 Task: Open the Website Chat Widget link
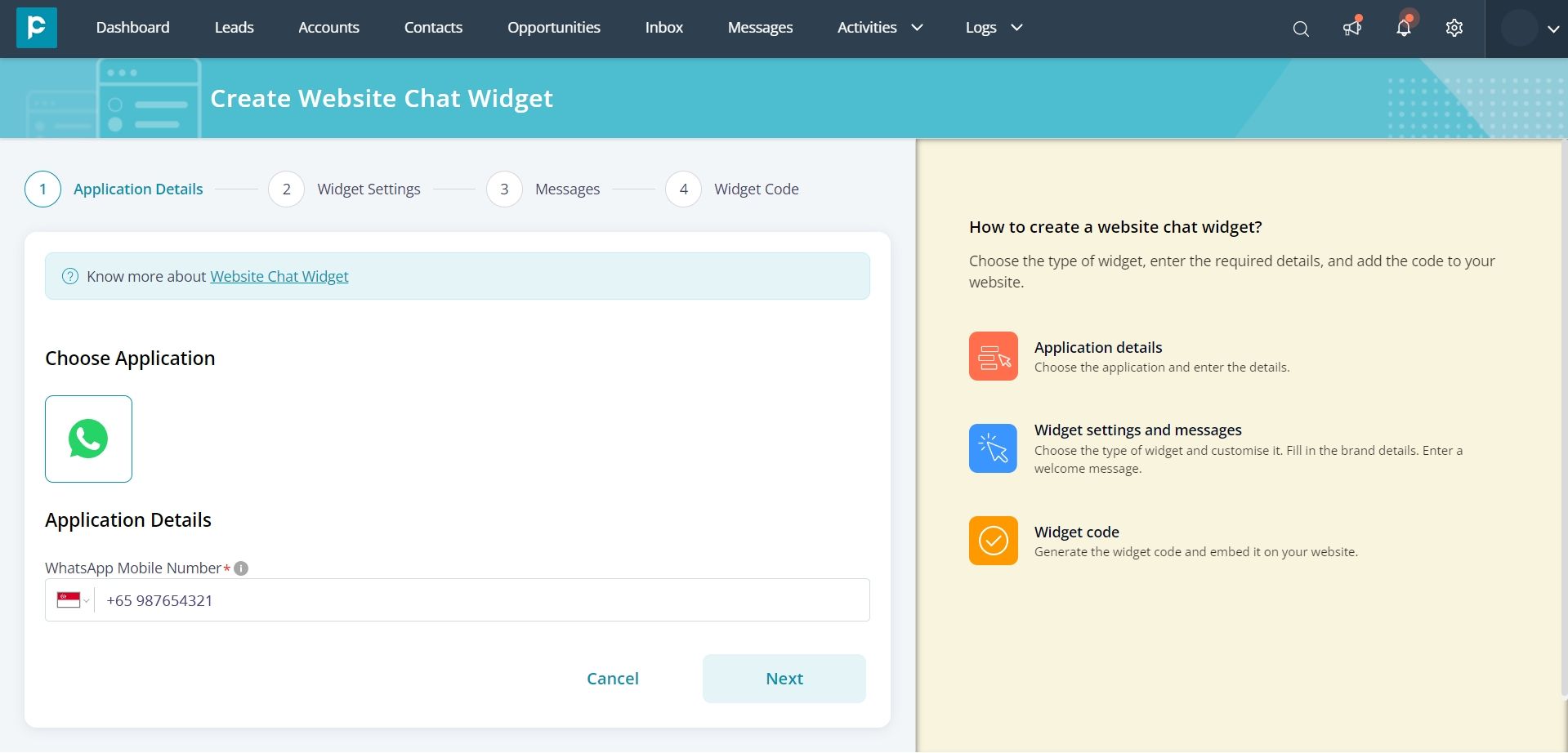click(x=279, y=276)
